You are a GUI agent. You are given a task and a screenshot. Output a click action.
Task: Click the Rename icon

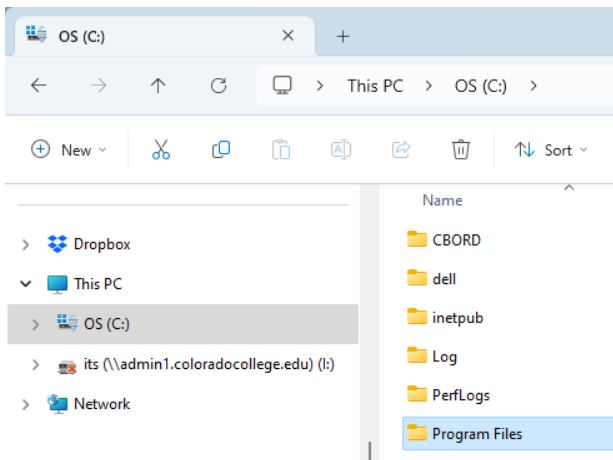[341, 150]
